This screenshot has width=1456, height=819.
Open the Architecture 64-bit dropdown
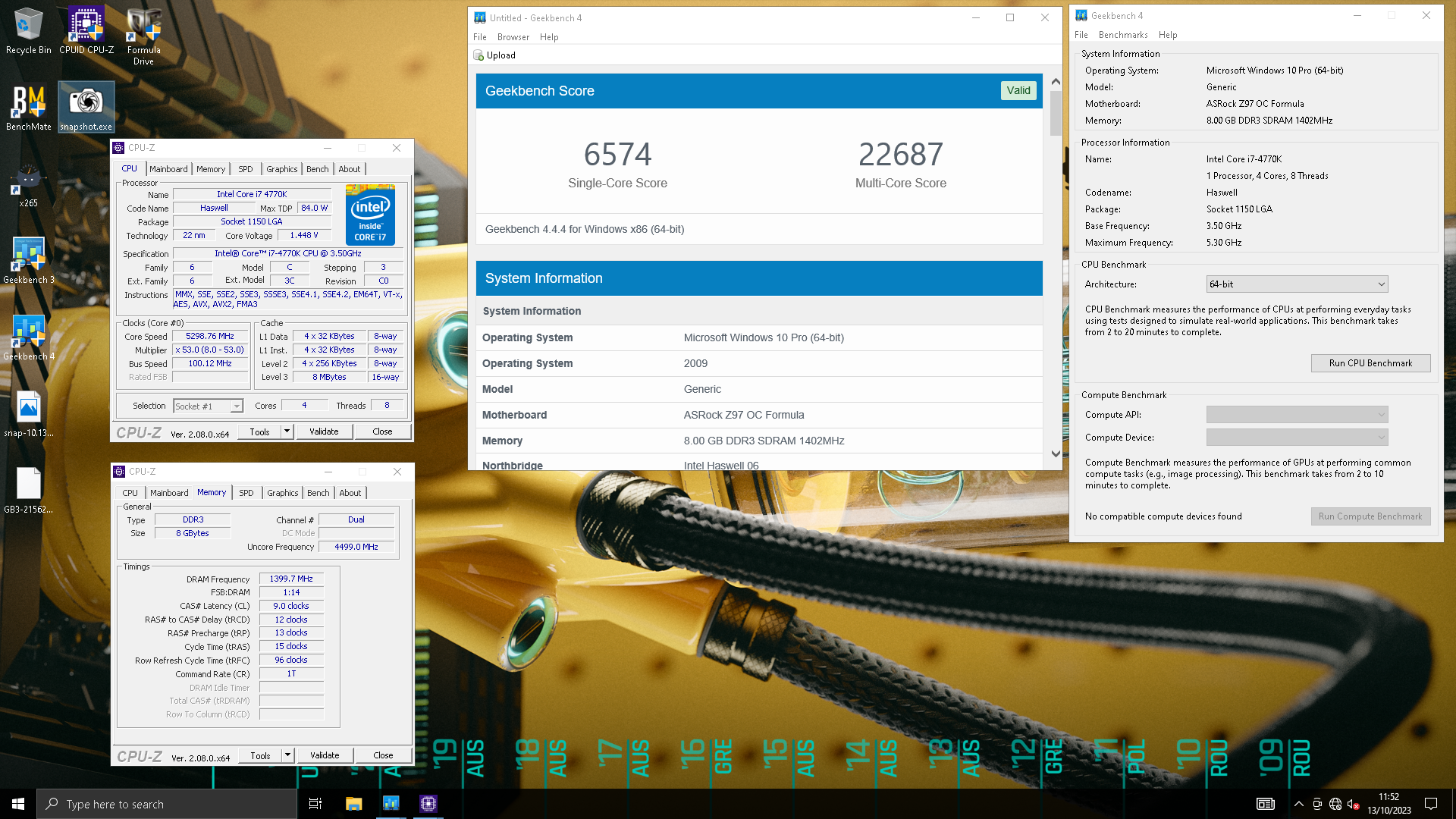pos(1297,284)
